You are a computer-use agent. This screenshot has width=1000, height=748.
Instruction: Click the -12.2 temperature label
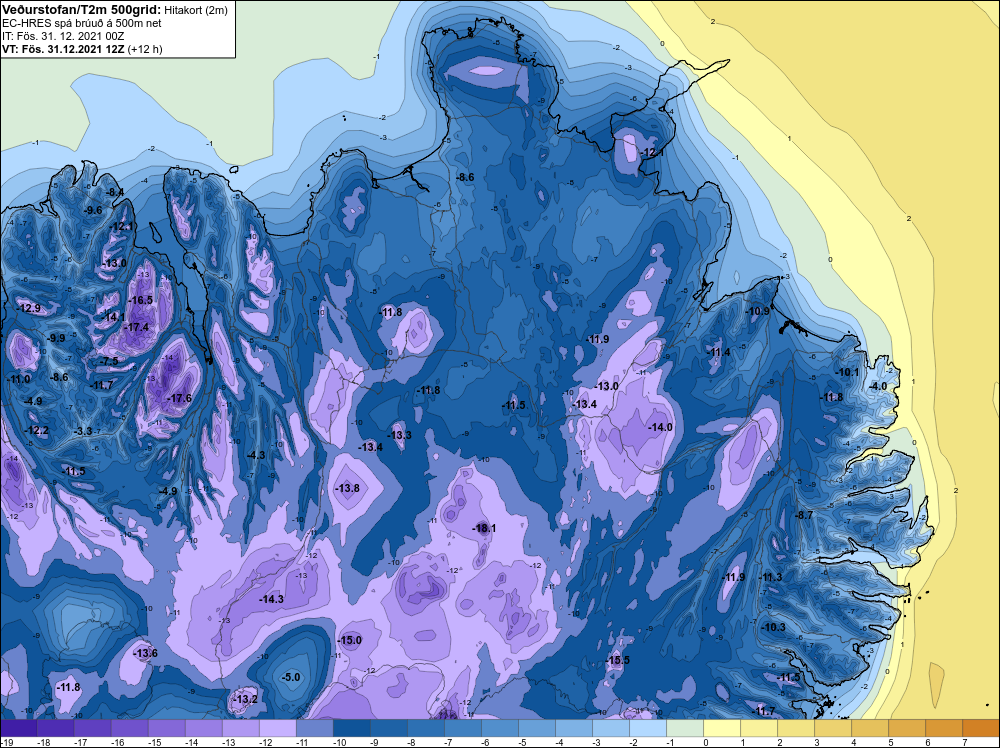coord(37,430)
